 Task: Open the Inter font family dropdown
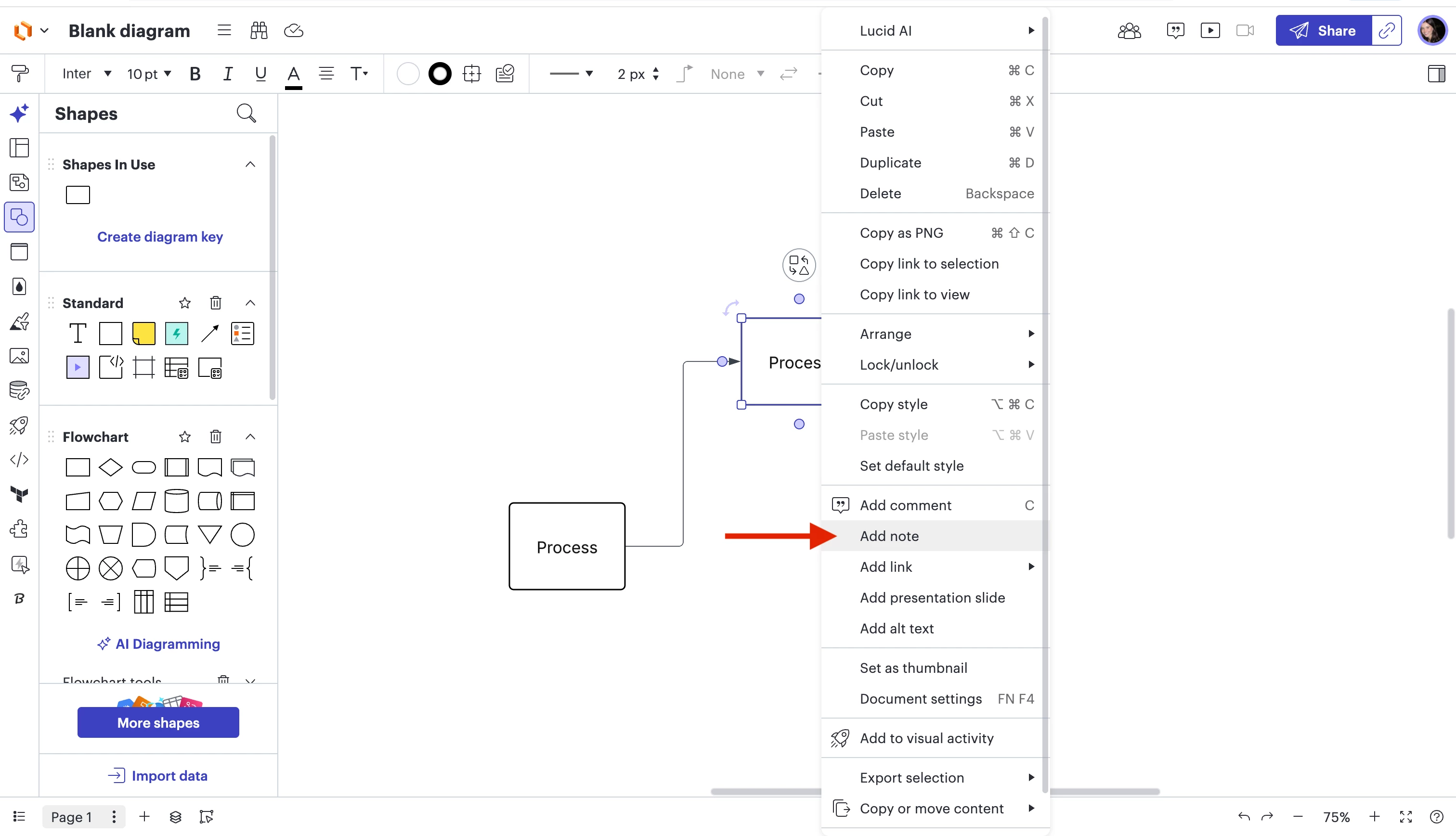(86, 74)
